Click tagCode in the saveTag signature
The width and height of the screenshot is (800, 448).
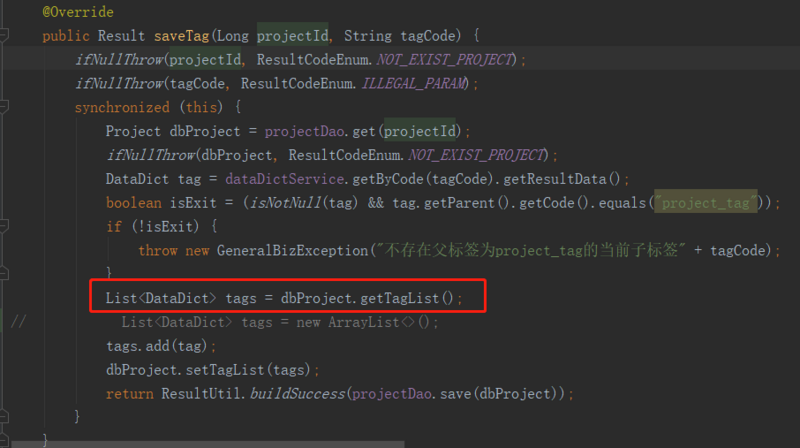coord(428,36)
